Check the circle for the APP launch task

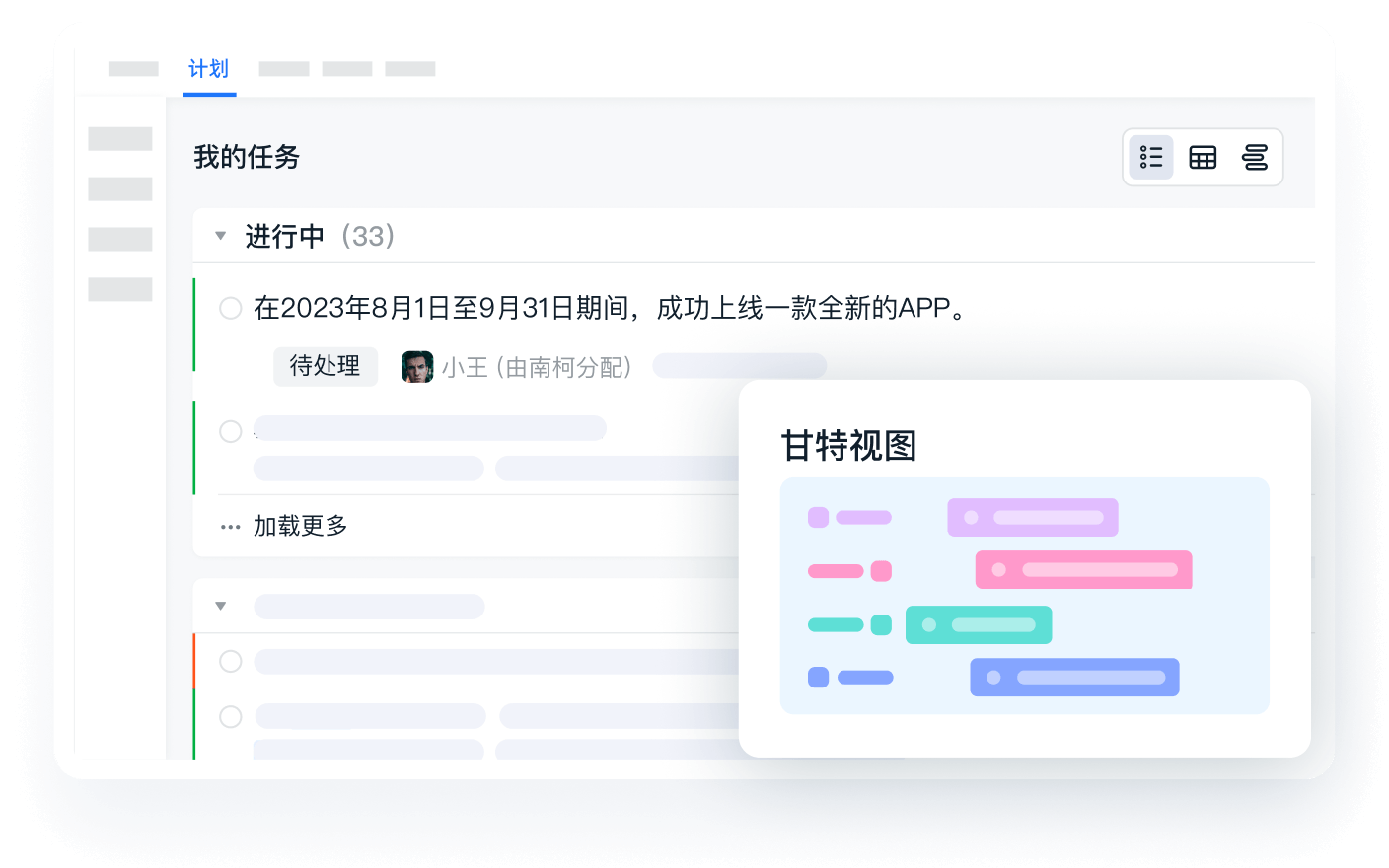coord(230,308)
